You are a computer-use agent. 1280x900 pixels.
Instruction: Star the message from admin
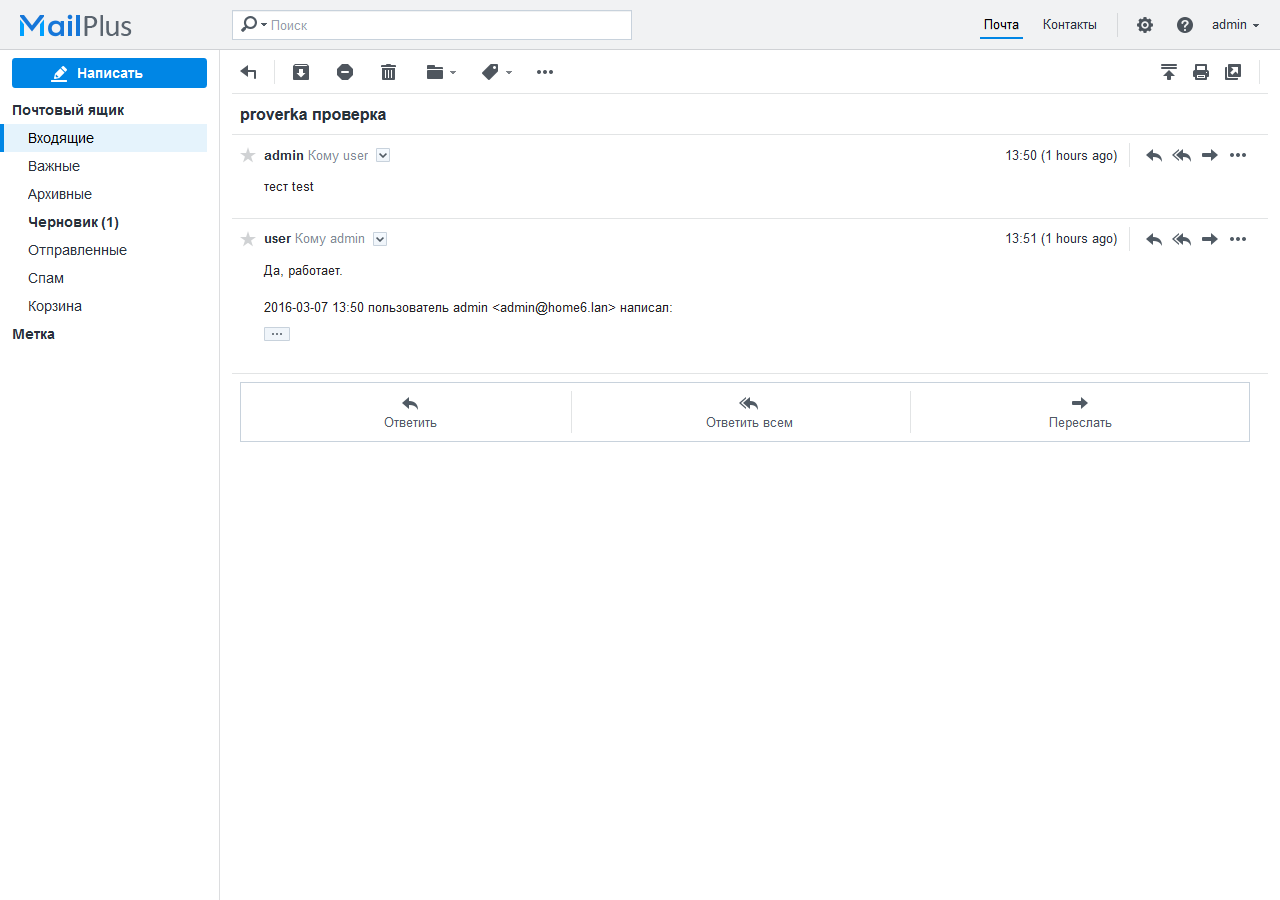pos(248,155)
